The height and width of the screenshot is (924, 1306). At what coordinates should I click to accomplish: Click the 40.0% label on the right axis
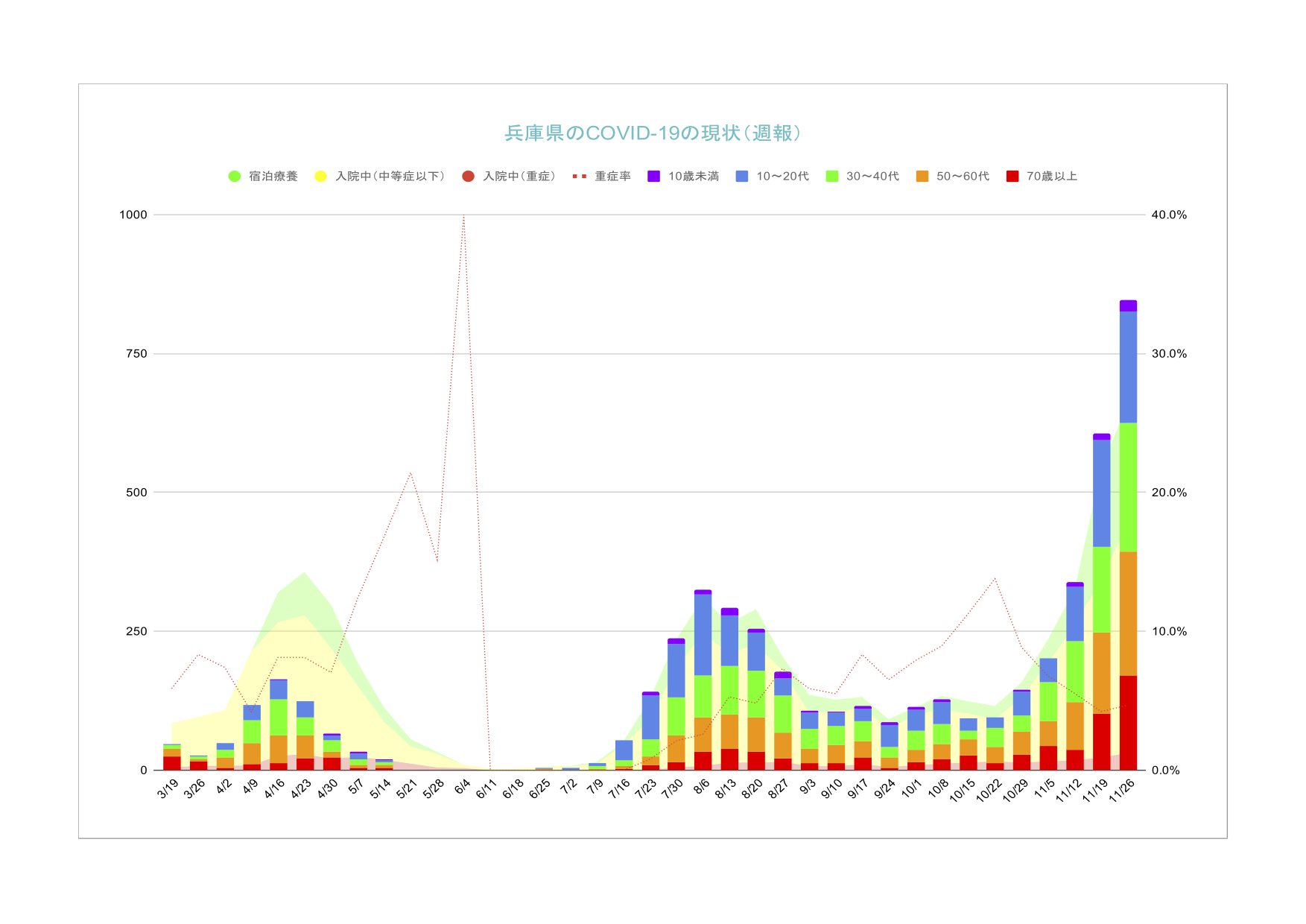point(1169,215)
